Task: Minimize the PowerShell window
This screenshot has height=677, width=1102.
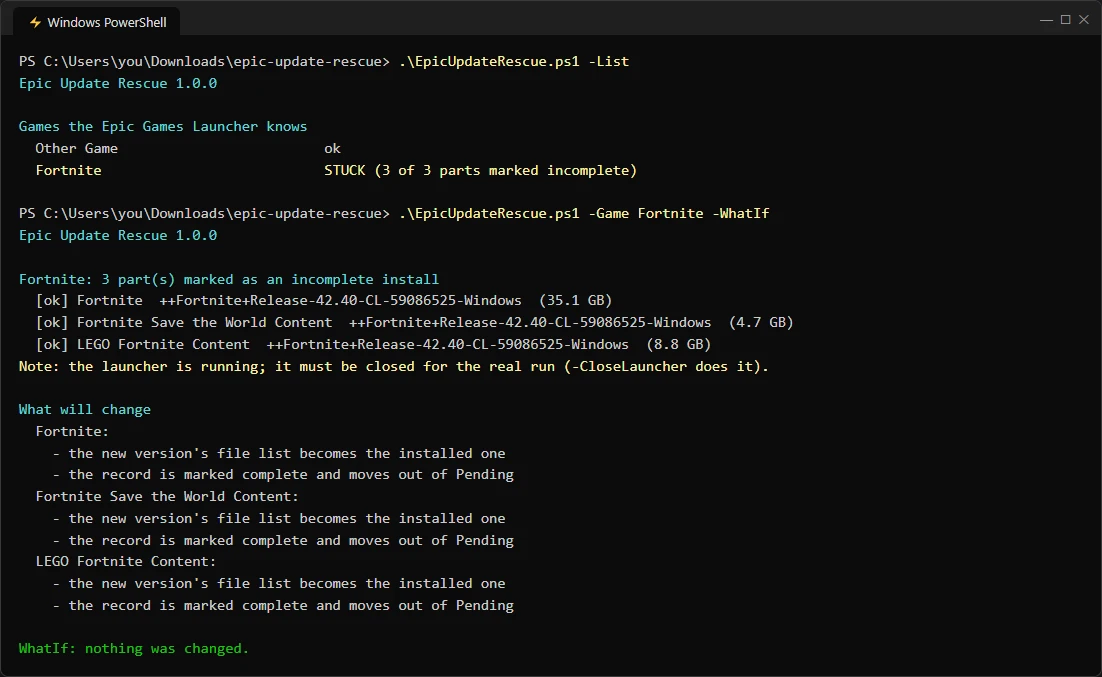Action: click(x=1046, y=20)
